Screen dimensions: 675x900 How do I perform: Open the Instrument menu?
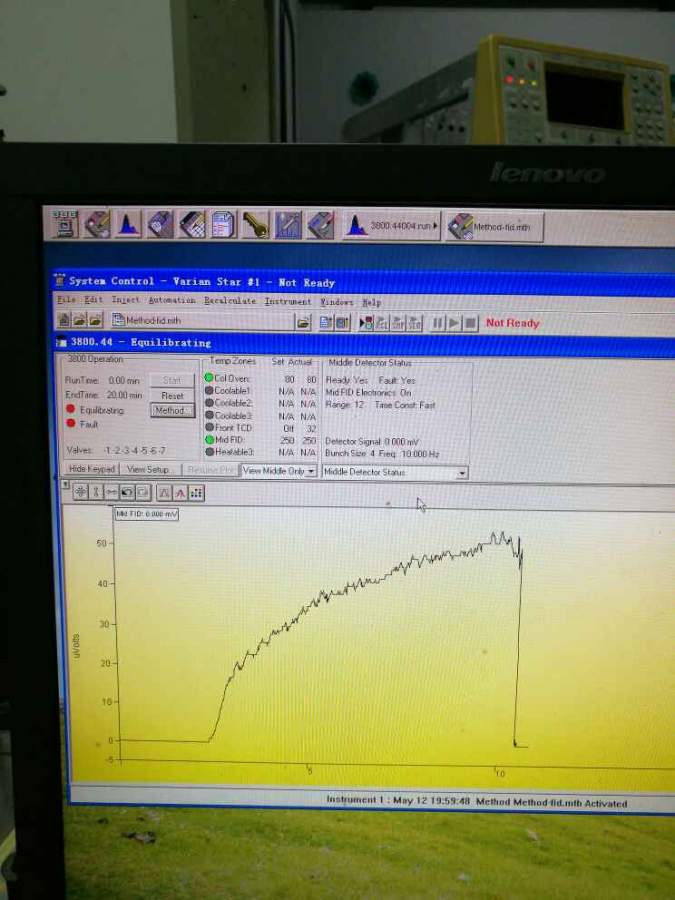tap(288, 301)
